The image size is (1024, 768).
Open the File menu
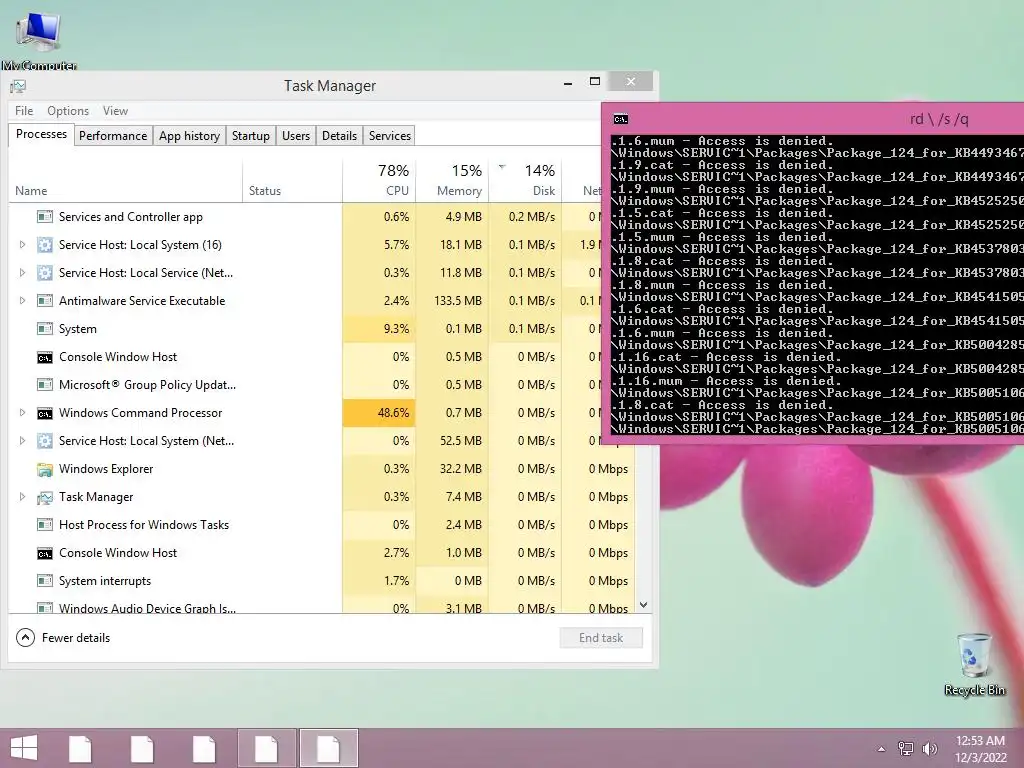[x=24, y=111]
